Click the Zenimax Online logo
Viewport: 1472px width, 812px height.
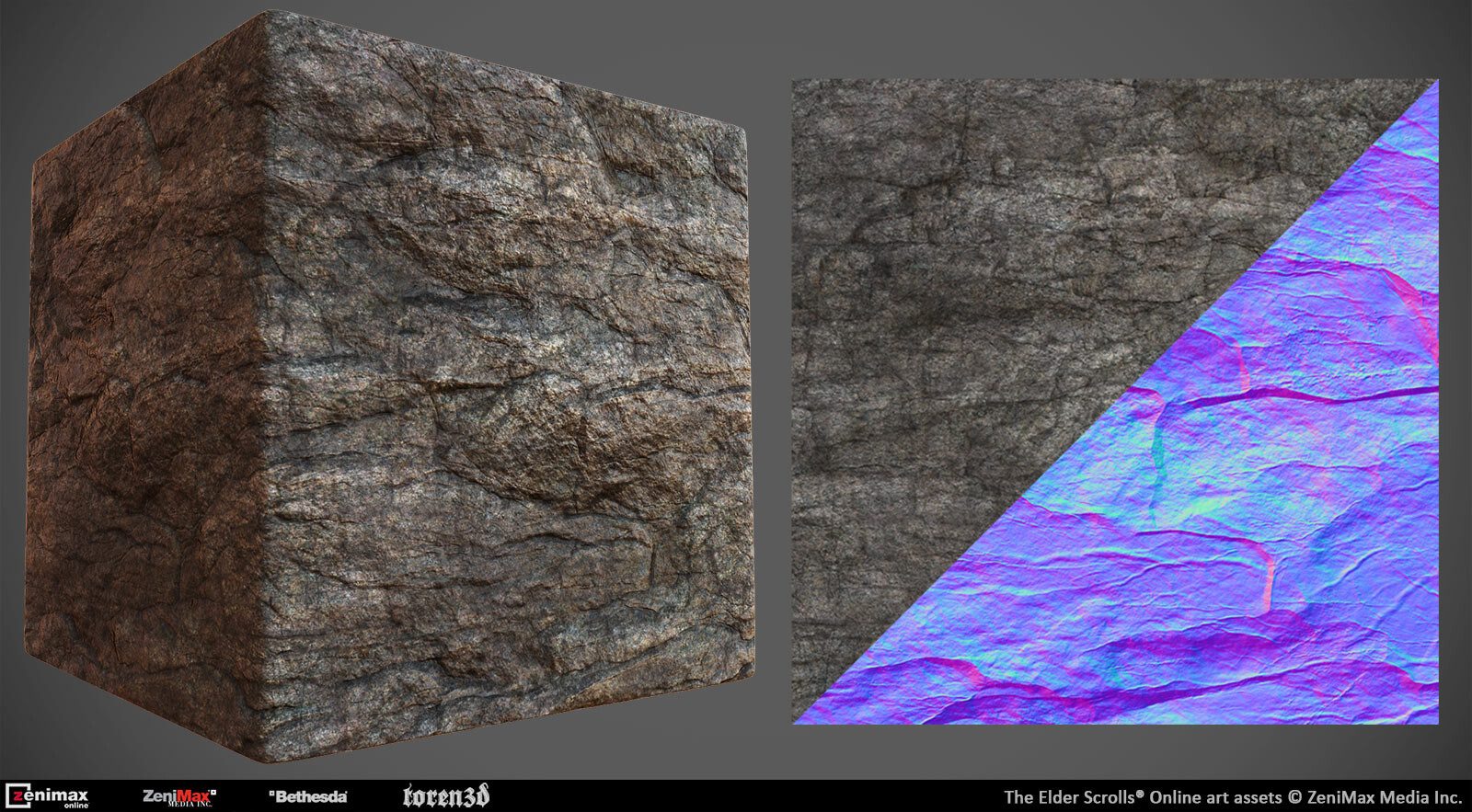(47, 796)
